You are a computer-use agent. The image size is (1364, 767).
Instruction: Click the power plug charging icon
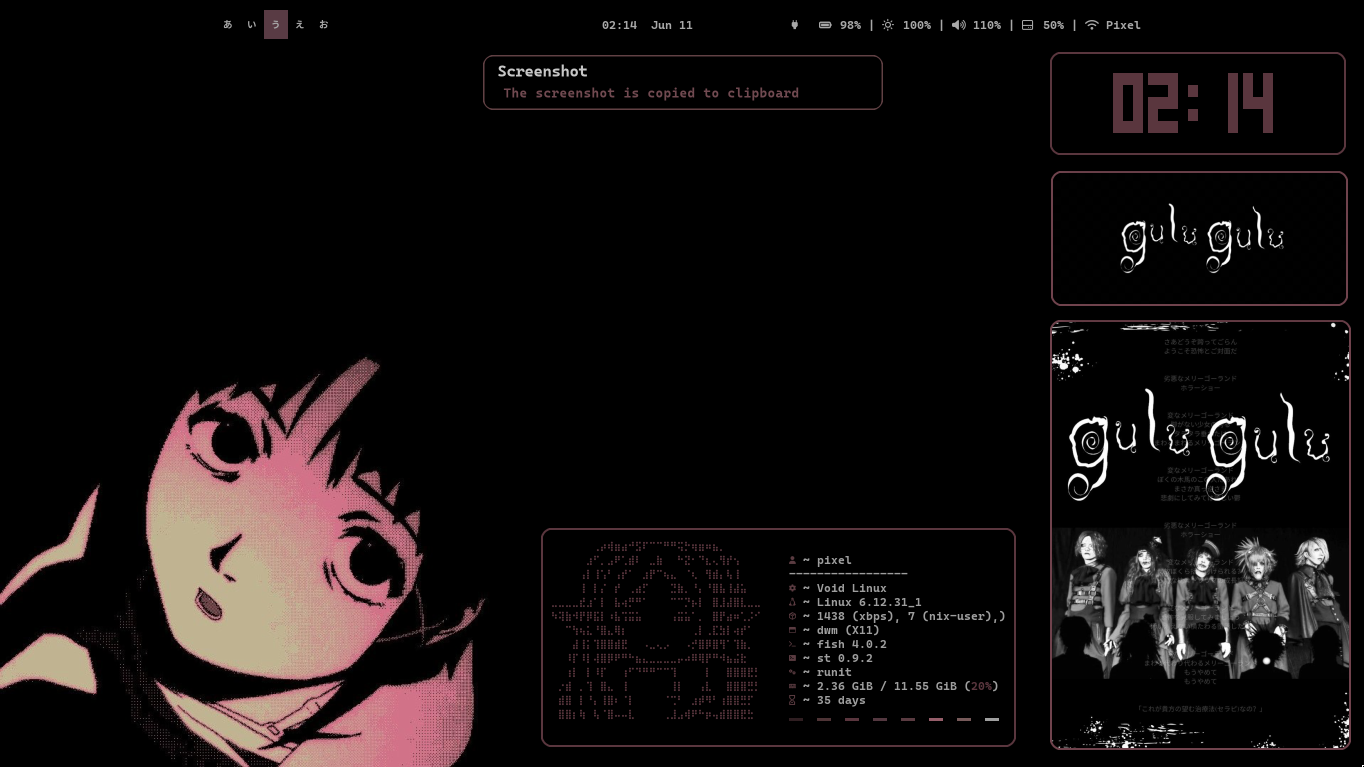click(795, 25)
